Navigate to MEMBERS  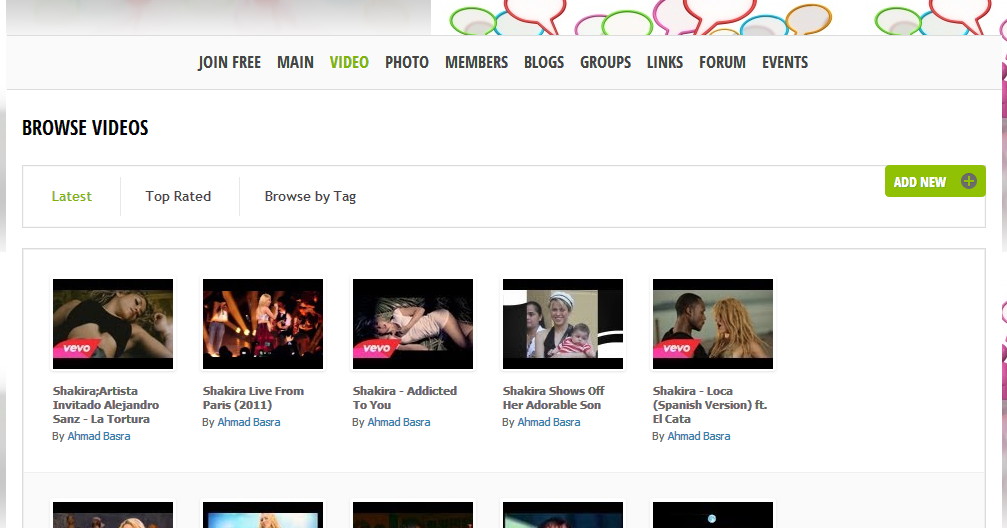tap(477, 62)
